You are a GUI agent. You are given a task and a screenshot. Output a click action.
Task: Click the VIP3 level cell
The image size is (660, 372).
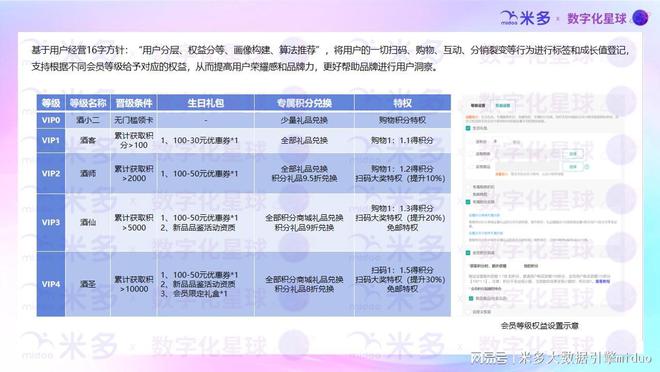tap(51, 222)
